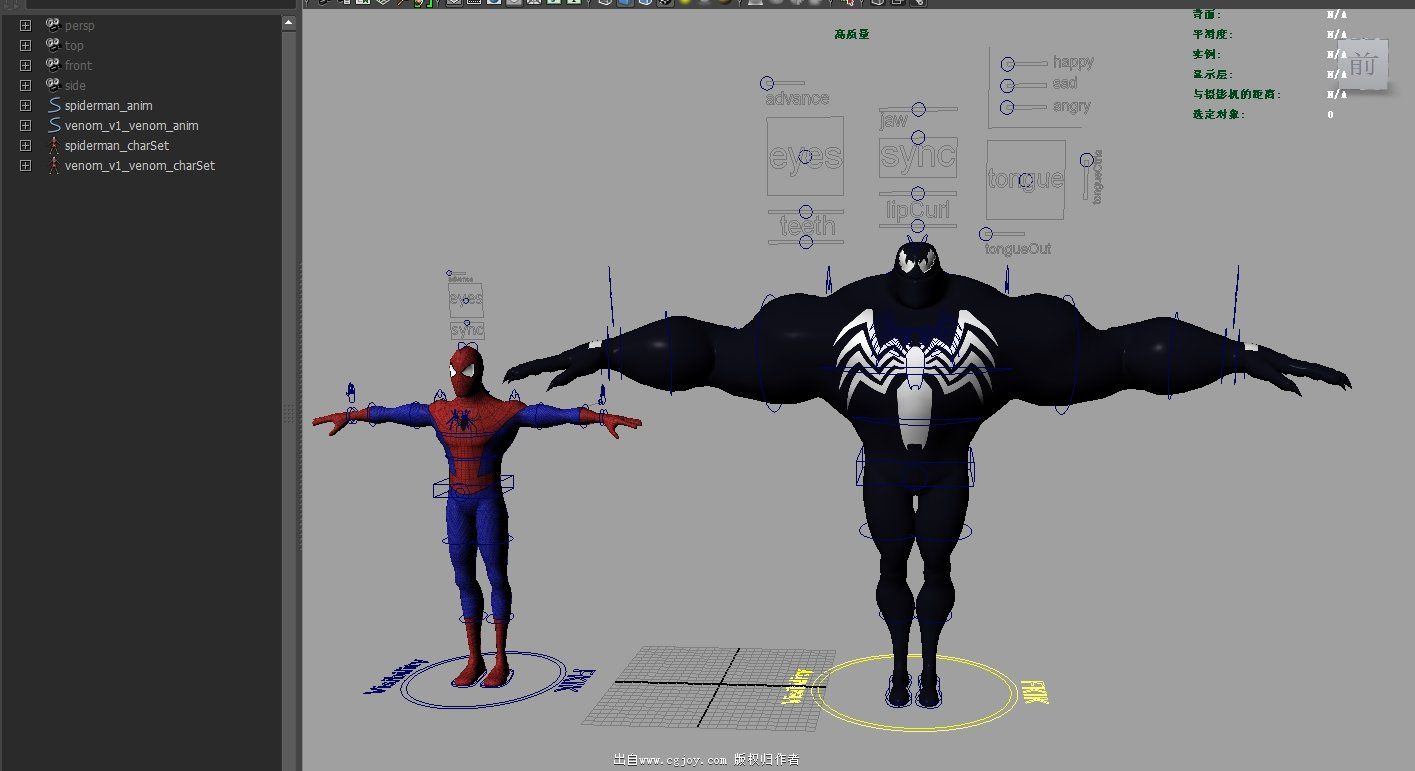Viewport: 1415px width, 771px height.
Task: Click the sad expression slider handle
Action: point(1008,87)
